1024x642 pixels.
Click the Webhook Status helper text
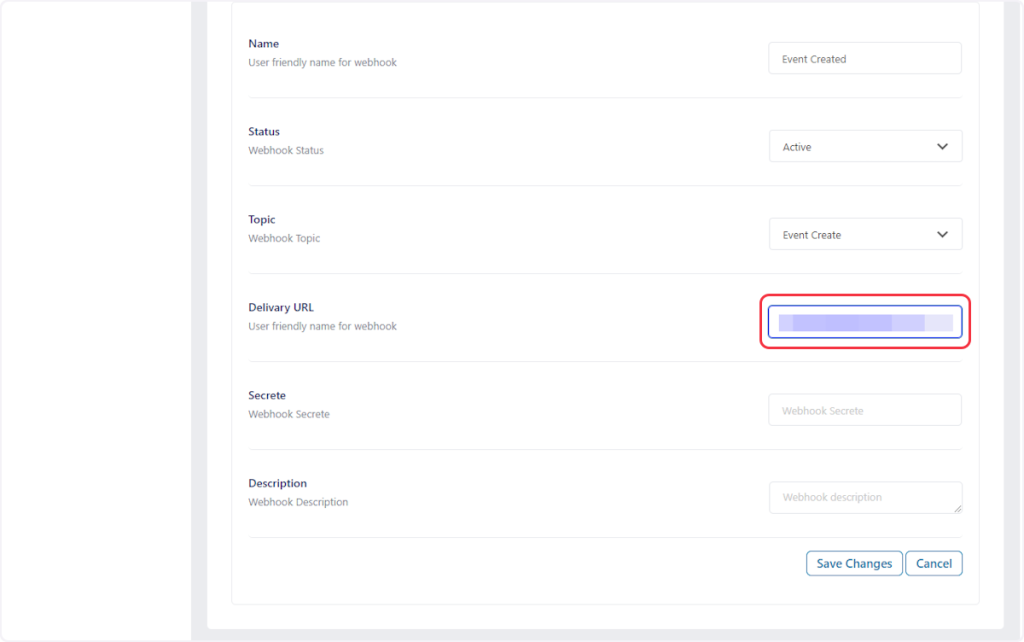286,151
